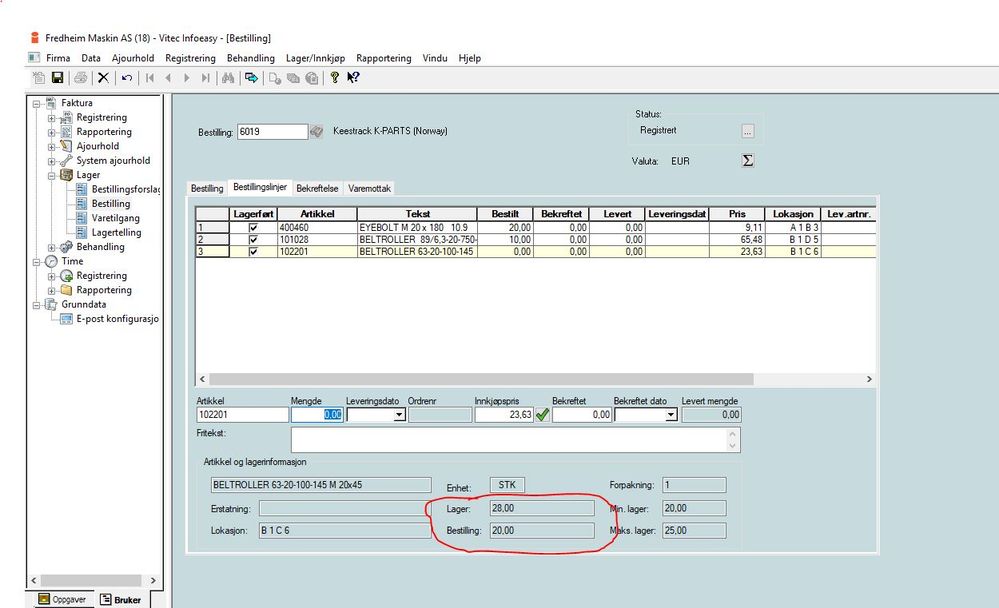The width and height of the screenshot is (999, 608).
Task: Toggle Lagerført checkbox for article 101028
Action: (x=253, y=240)
